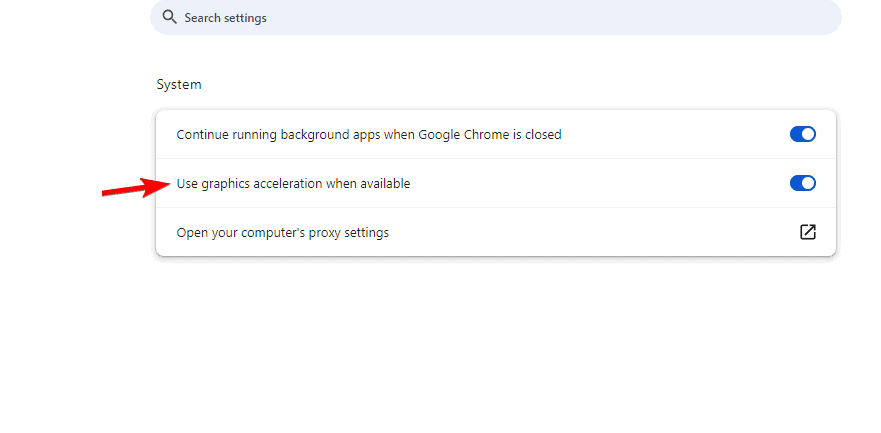Select the background apps setting label
This screenshot has width=881, height=433.
pos(368,134)
